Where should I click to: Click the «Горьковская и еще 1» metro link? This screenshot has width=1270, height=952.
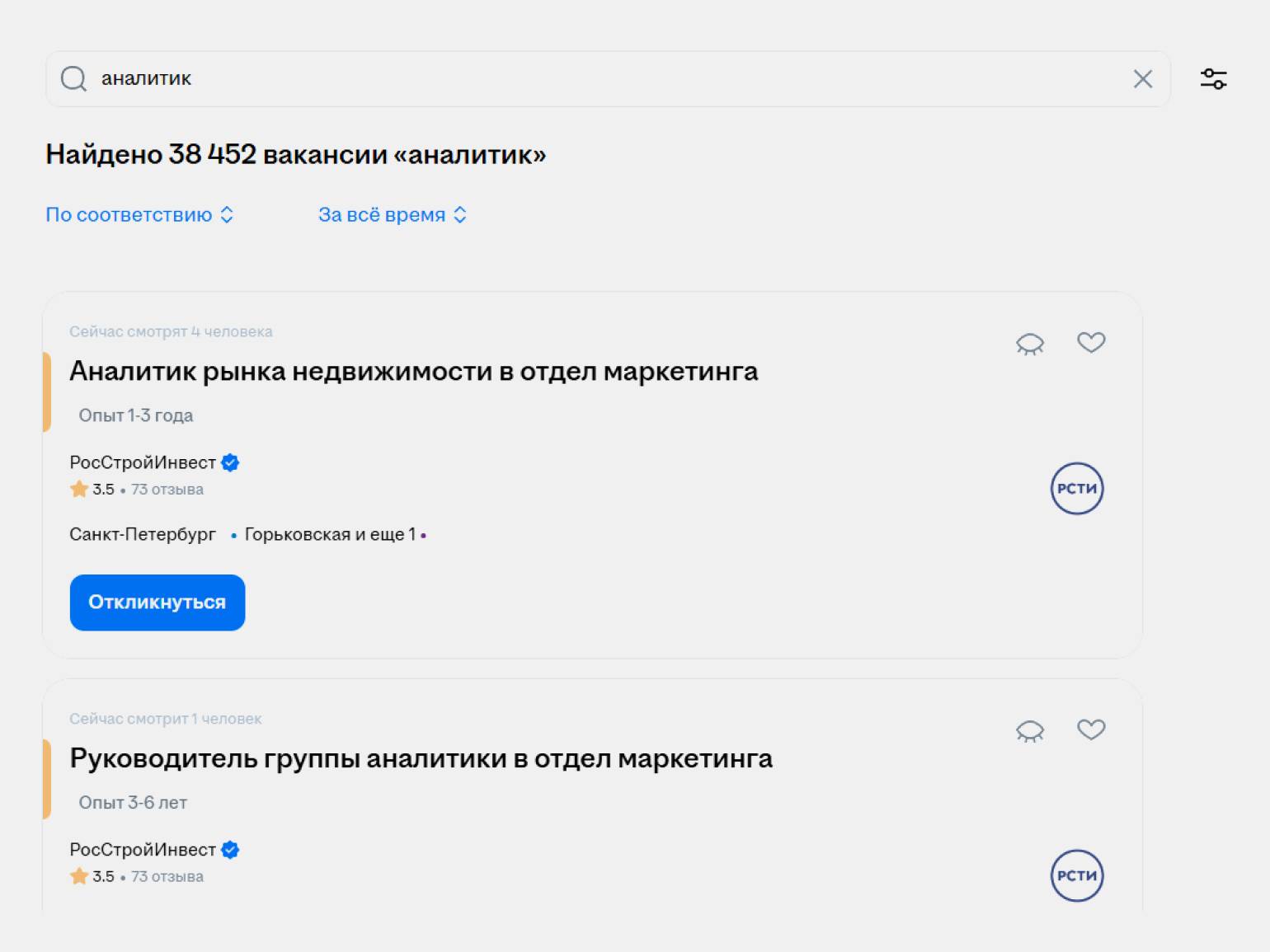tap(330, 535)
